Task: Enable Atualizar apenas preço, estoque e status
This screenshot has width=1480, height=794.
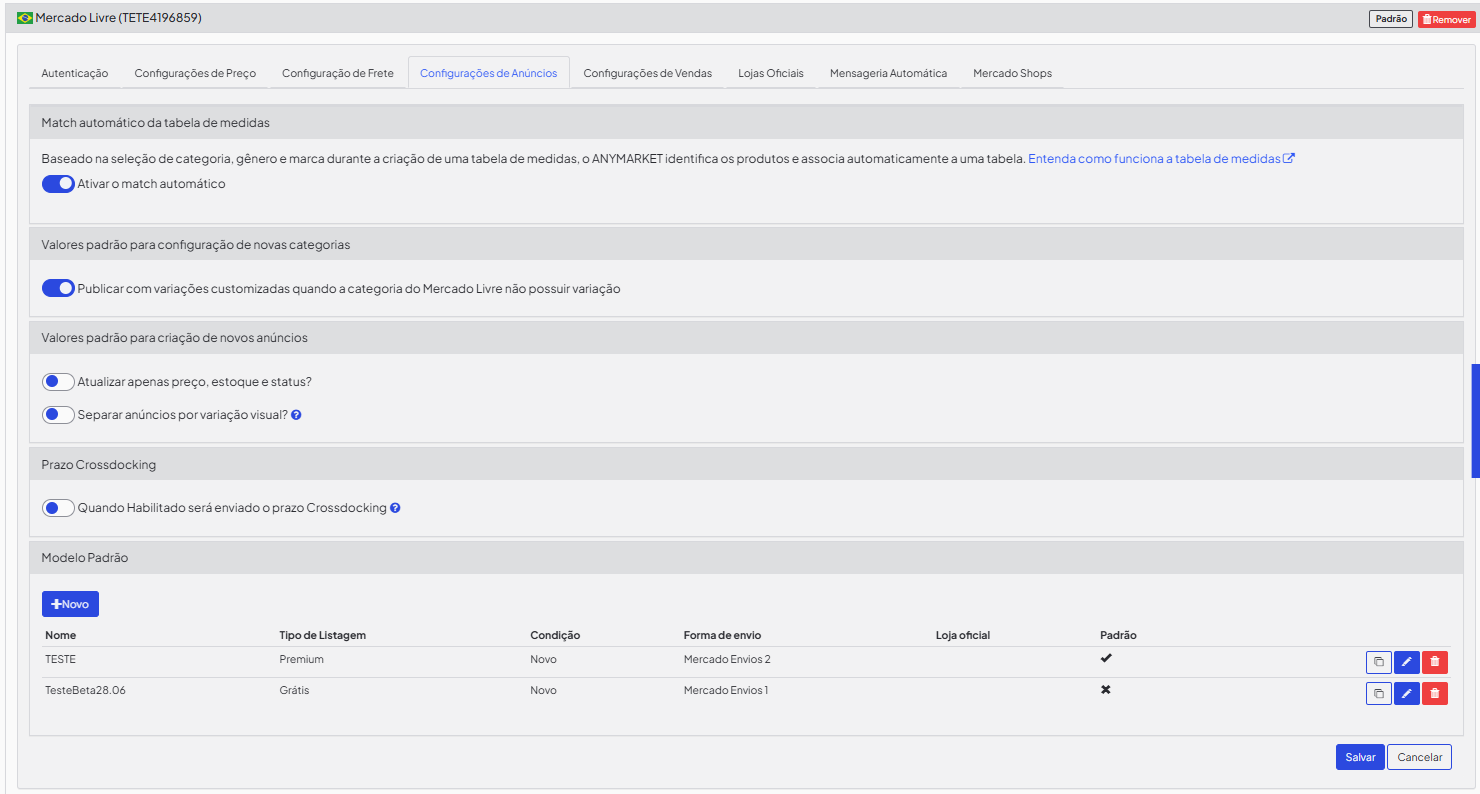Action: (58, 382)
